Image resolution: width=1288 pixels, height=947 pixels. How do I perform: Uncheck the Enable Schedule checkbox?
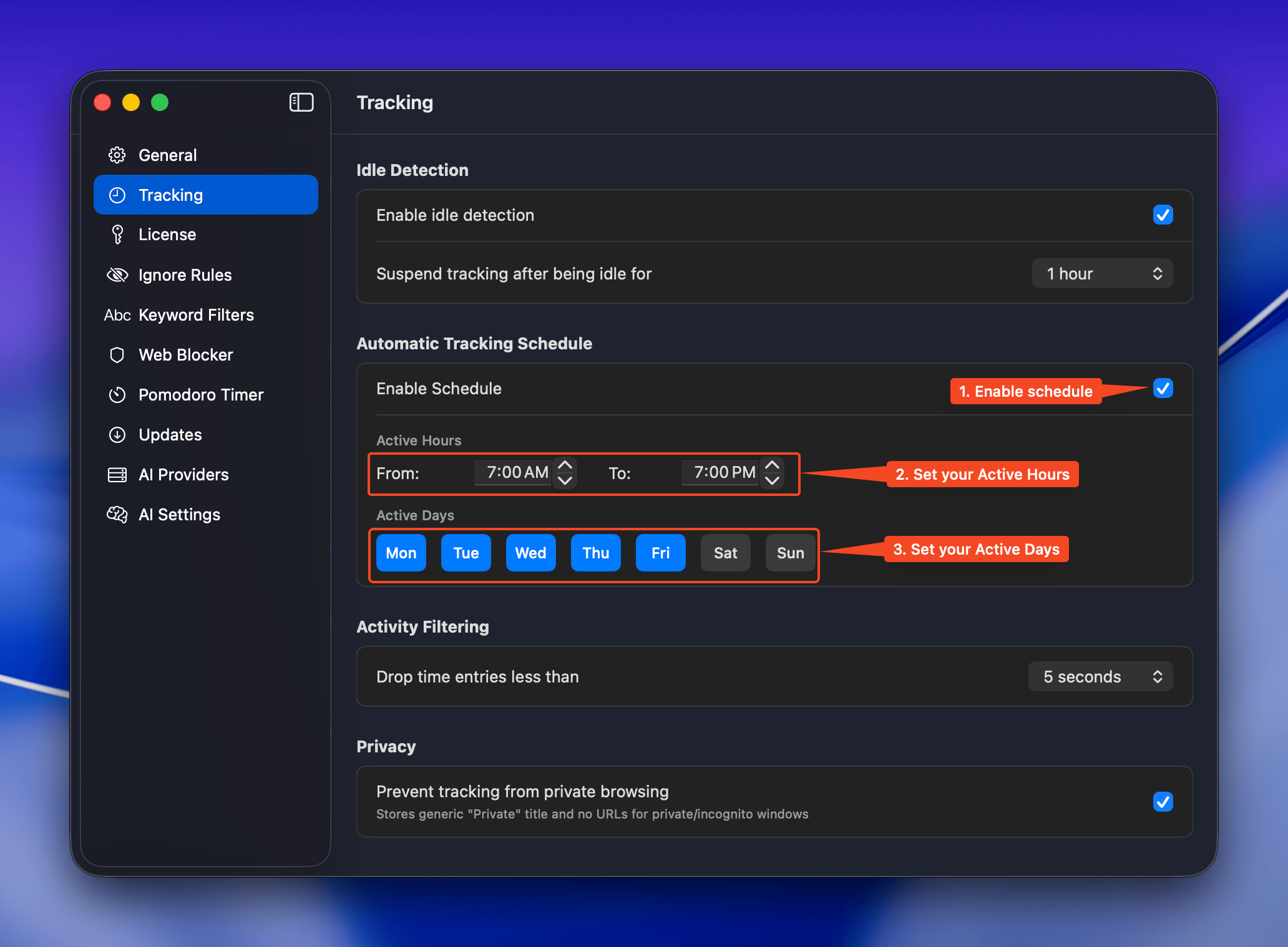[1163, 389]
